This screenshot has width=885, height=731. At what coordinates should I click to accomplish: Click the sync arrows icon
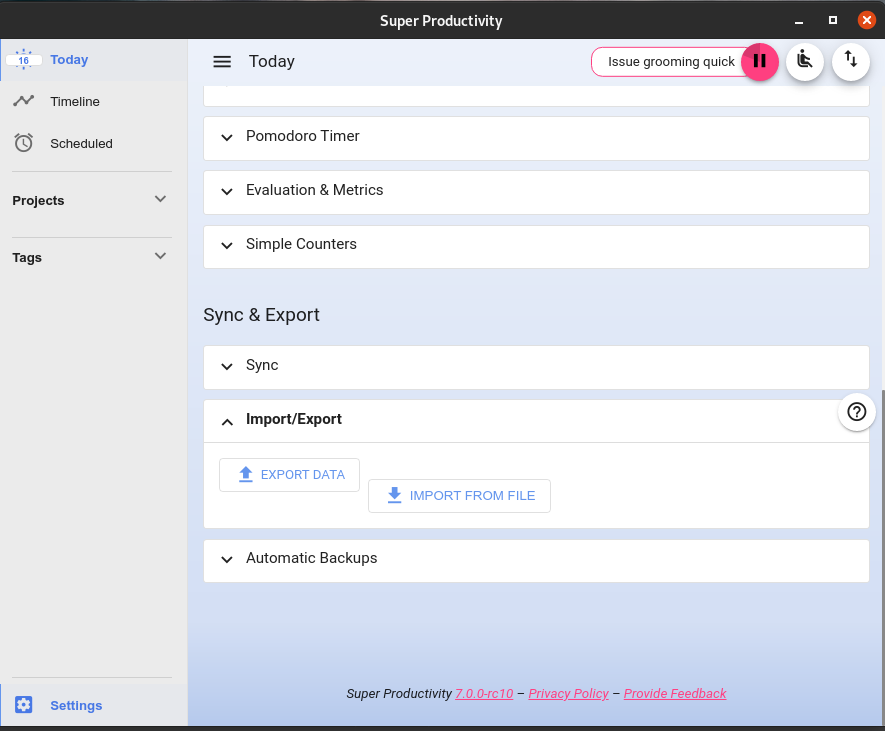pyautogui.click(x=851, y=60)
